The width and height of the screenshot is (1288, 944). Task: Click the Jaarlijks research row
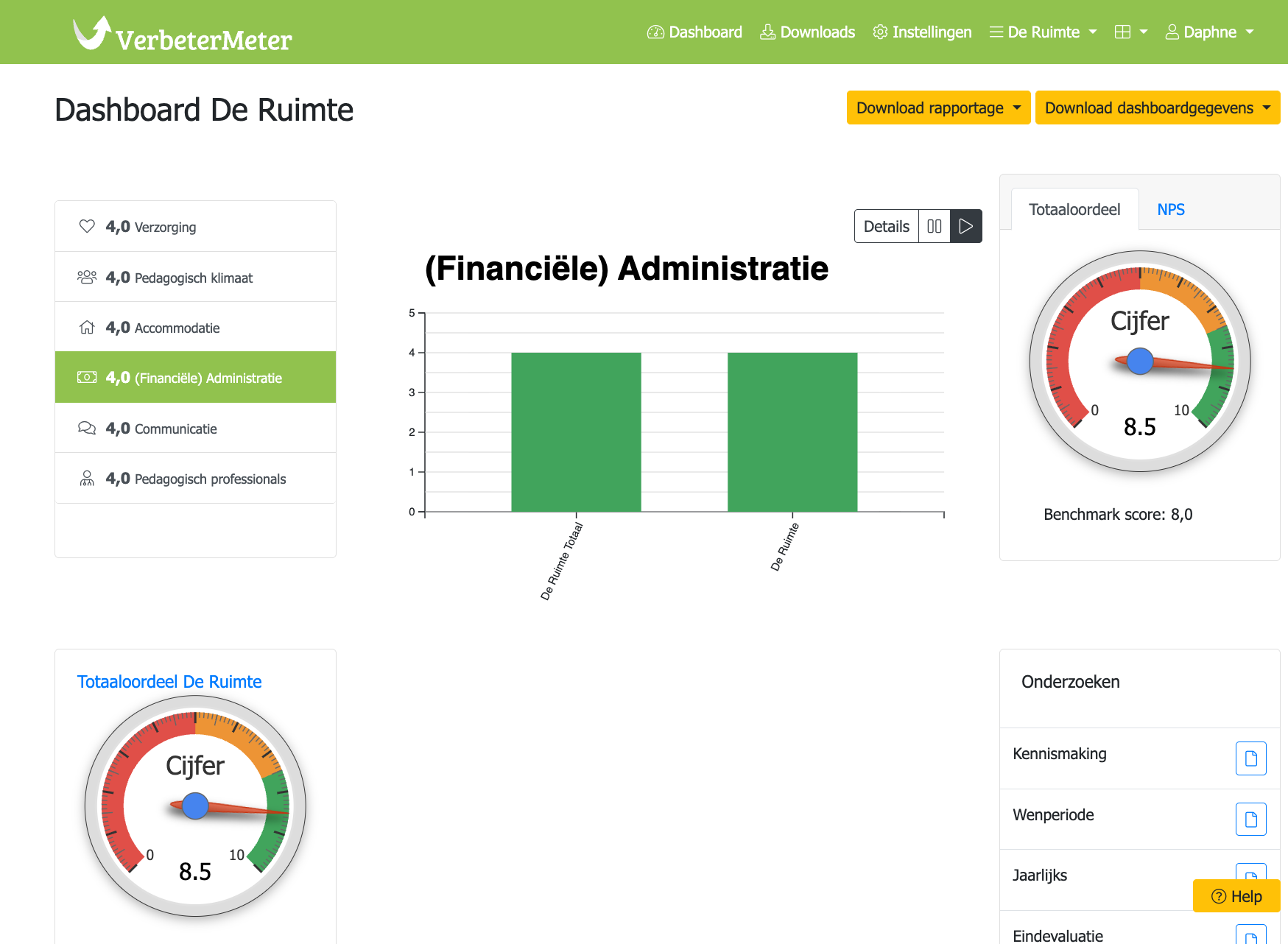(1139, 880)
